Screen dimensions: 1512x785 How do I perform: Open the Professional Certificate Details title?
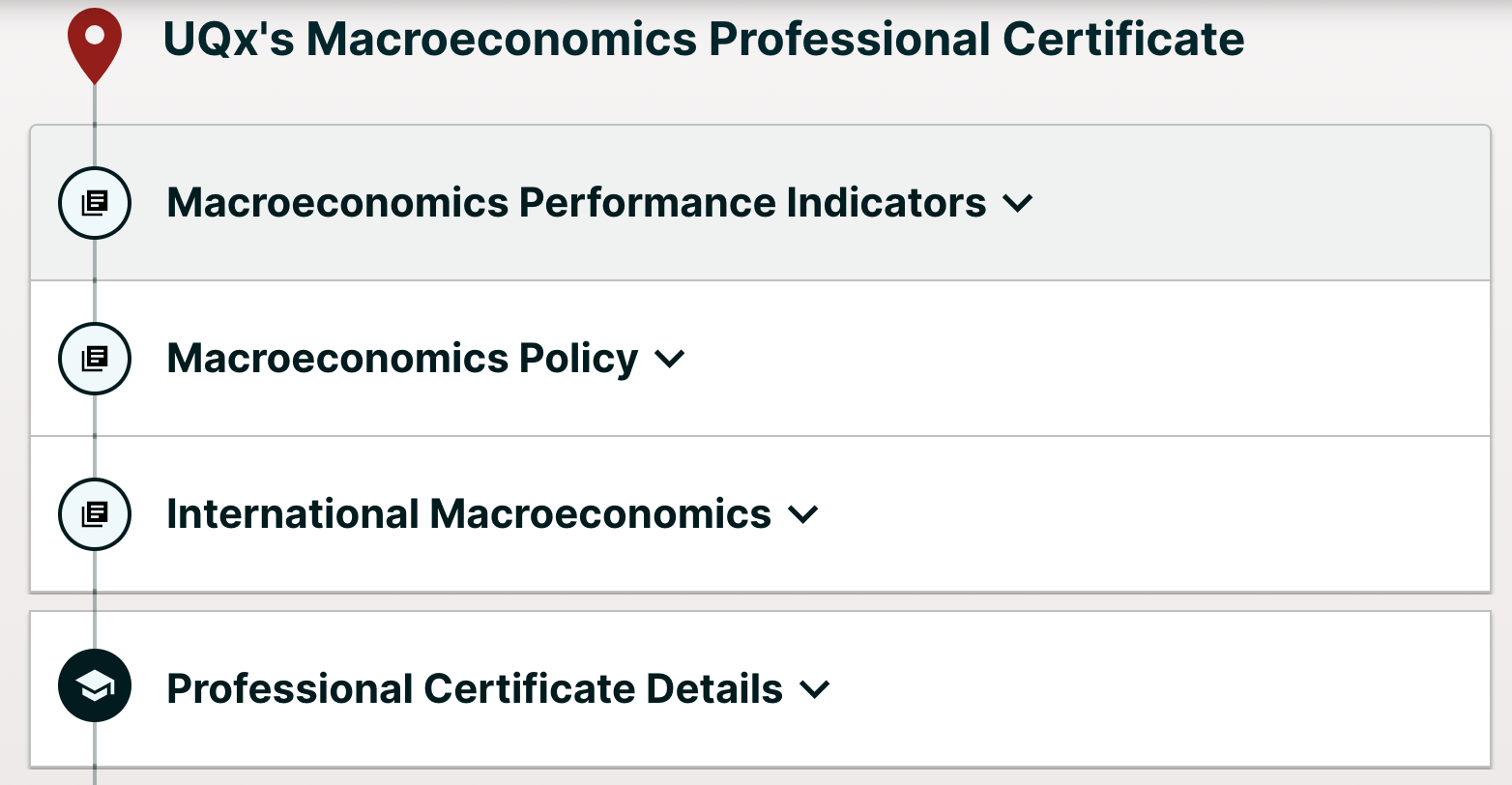tap(475, 688)
